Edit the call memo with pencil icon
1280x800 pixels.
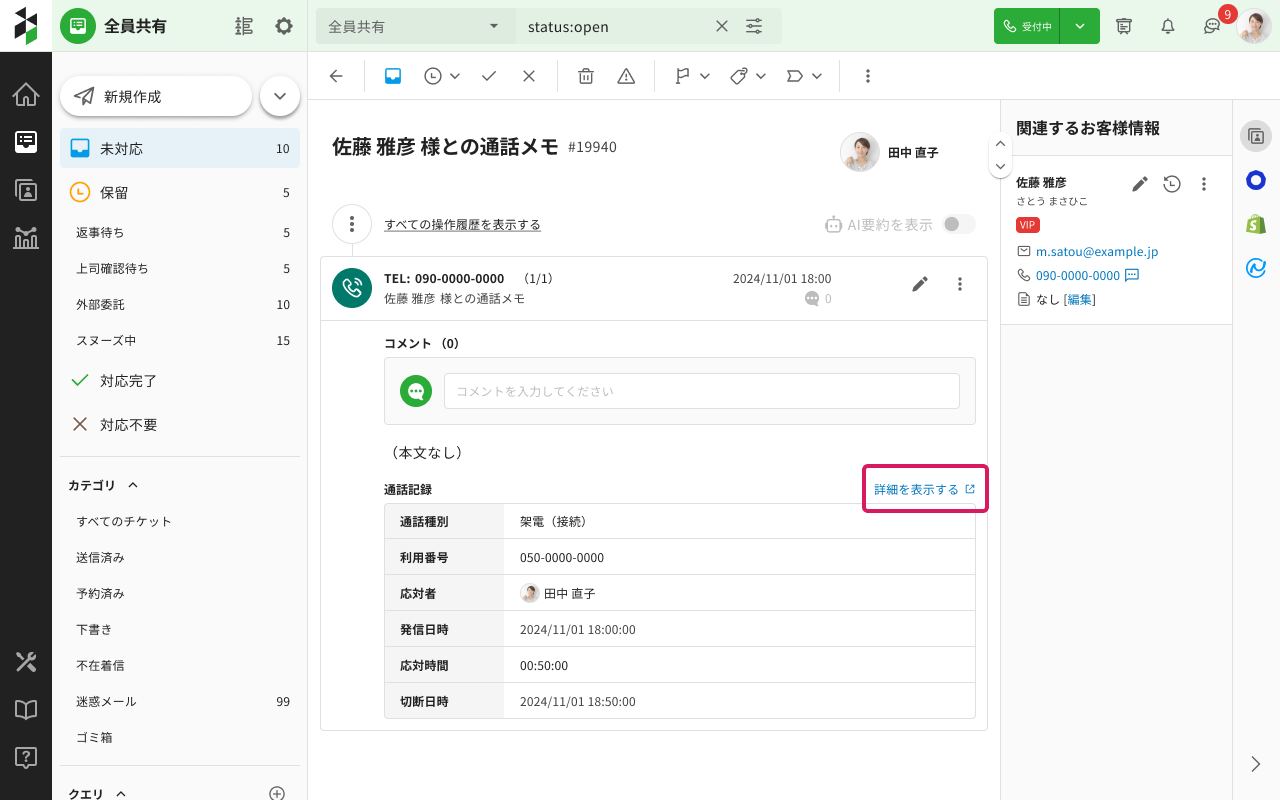coord(920,284)
